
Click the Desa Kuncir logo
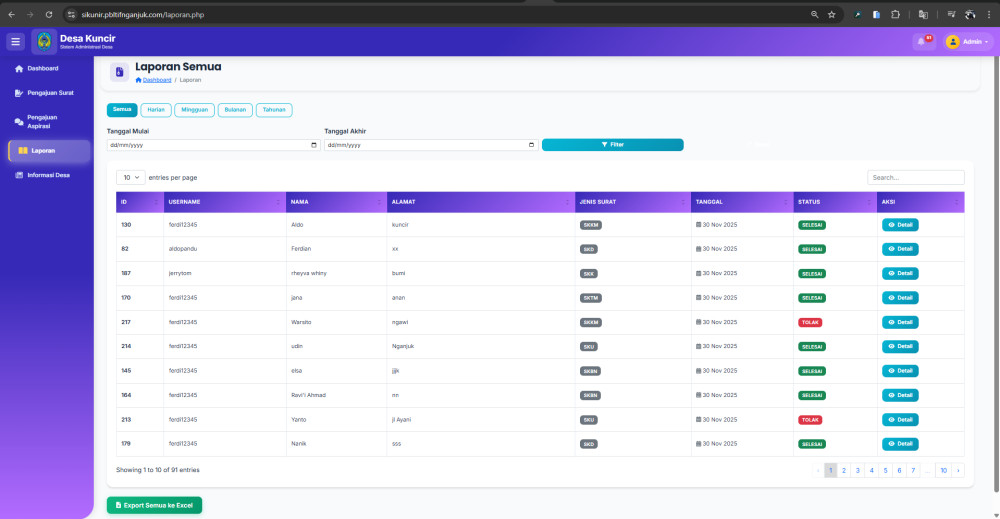point(44,41)
